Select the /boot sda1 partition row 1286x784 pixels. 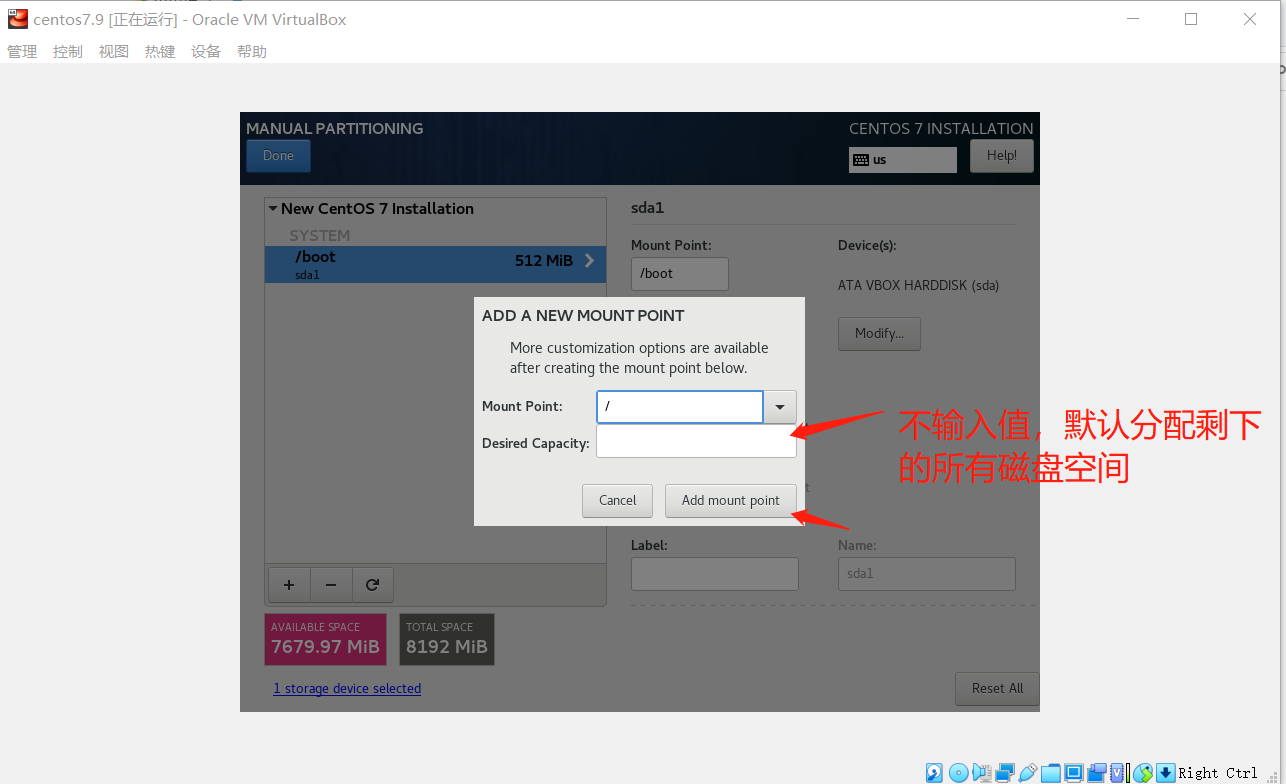coord(435,265)
